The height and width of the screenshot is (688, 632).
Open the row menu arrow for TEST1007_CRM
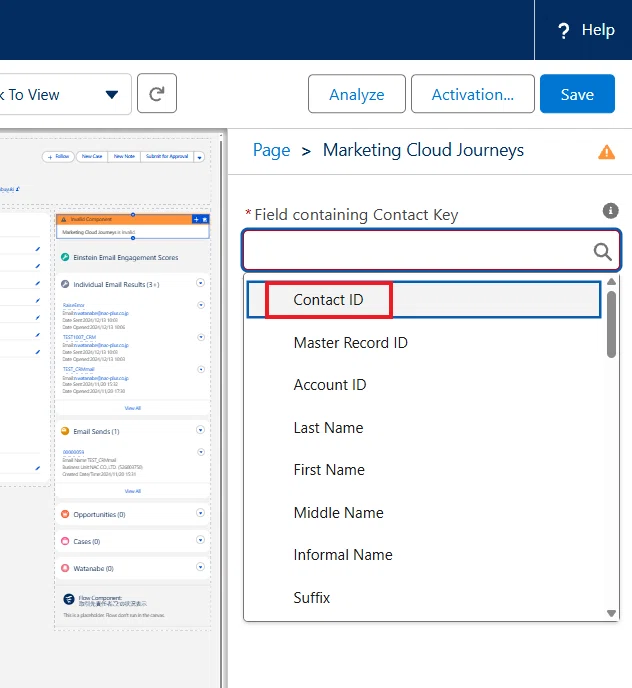click(x=201, y=337)
